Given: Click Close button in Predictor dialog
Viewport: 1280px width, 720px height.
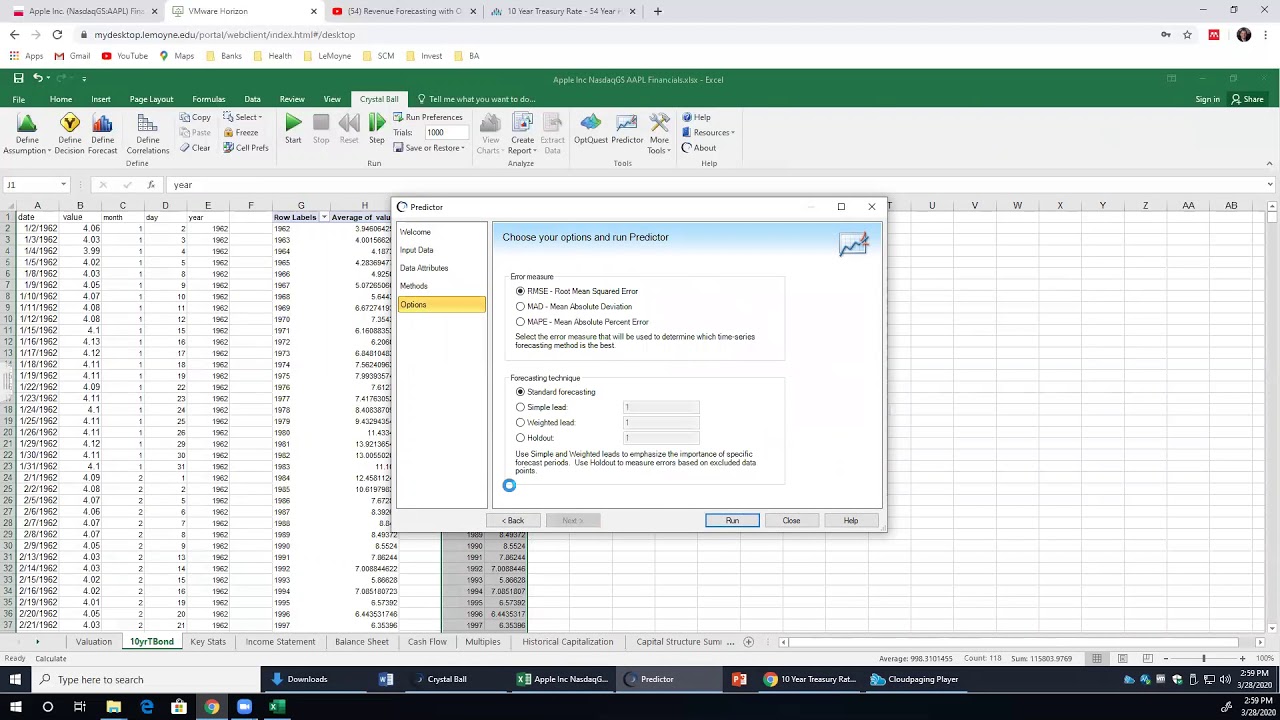Looking at the screenshot, I should tap(791, 520).
